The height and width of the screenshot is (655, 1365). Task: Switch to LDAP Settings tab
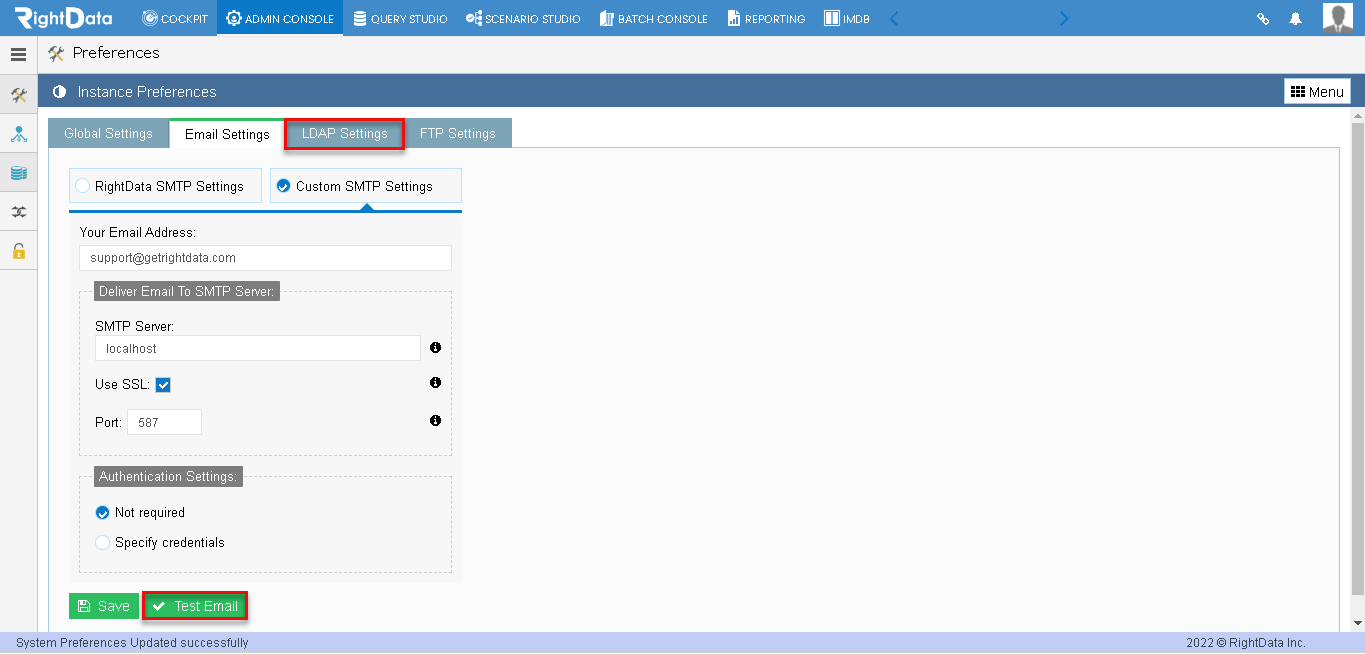pos(345,134)
